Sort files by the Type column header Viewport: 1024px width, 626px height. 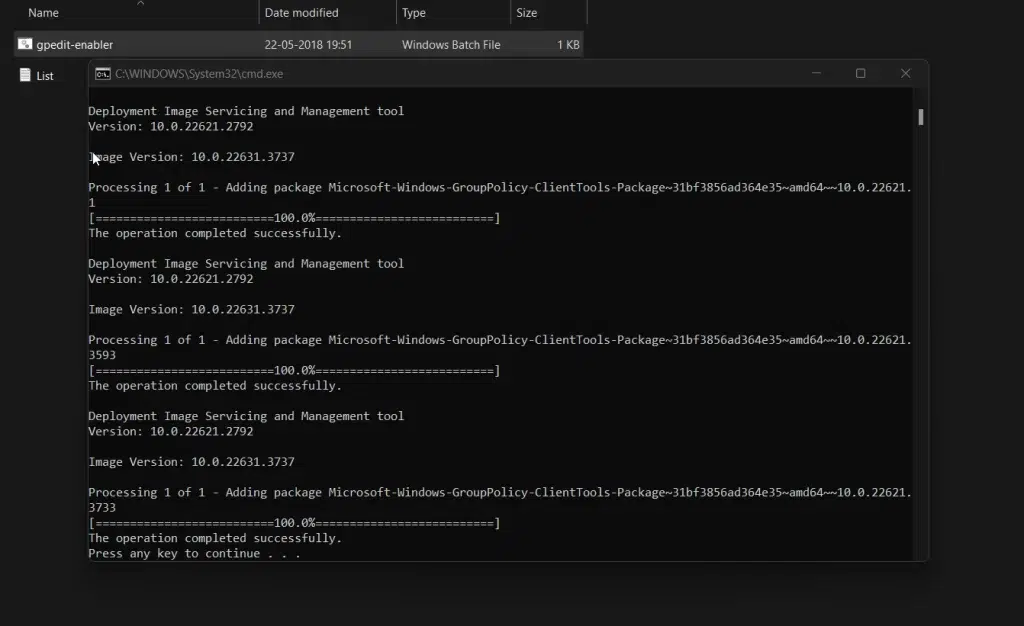coord(413,12)
